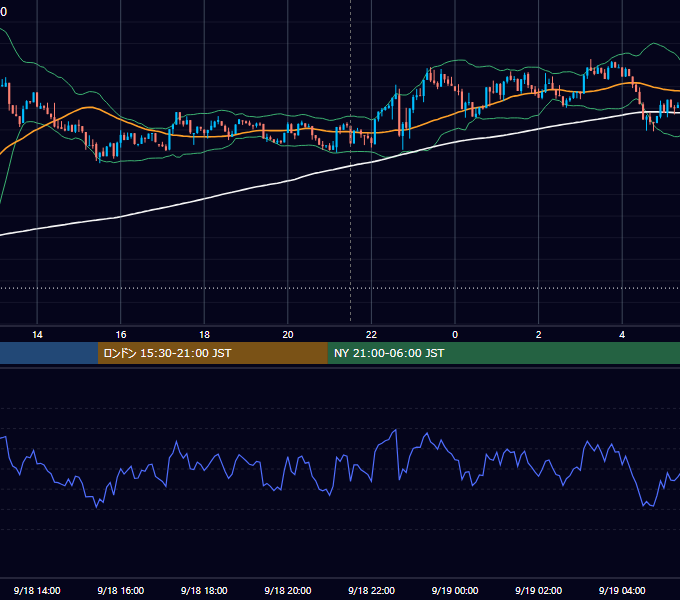Click the 20 hour axis label
Viewport: 680px width, 600px height.
point(288,335)
